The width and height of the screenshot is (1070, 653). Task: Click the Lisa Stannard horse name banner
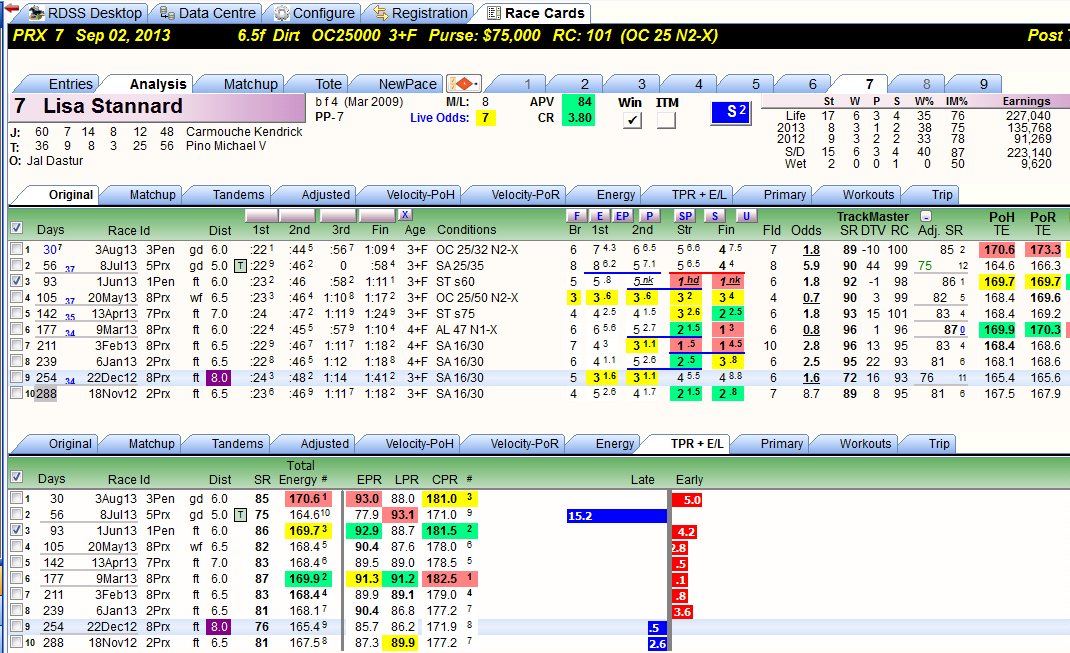(158, 107)
